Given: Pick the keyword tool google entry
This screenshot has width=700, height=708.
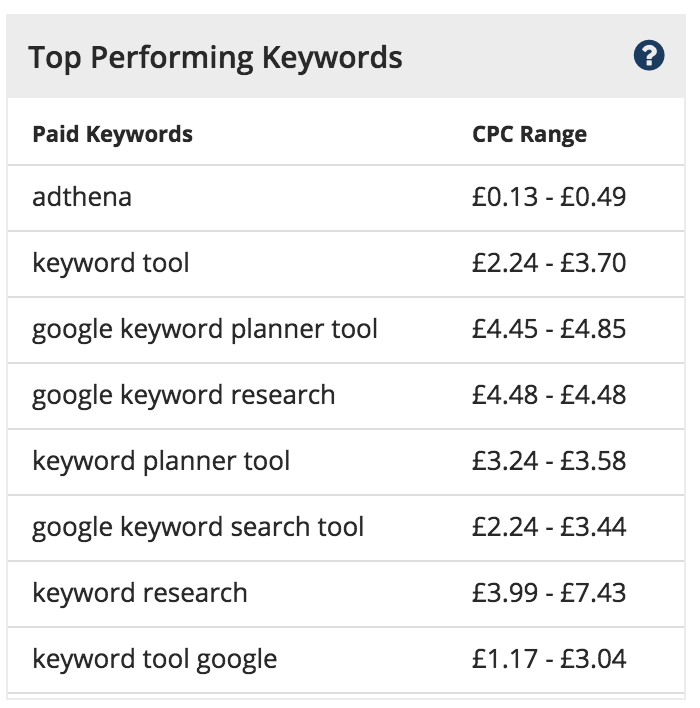Looking at the screenshot, I should (x=154, y=660).
